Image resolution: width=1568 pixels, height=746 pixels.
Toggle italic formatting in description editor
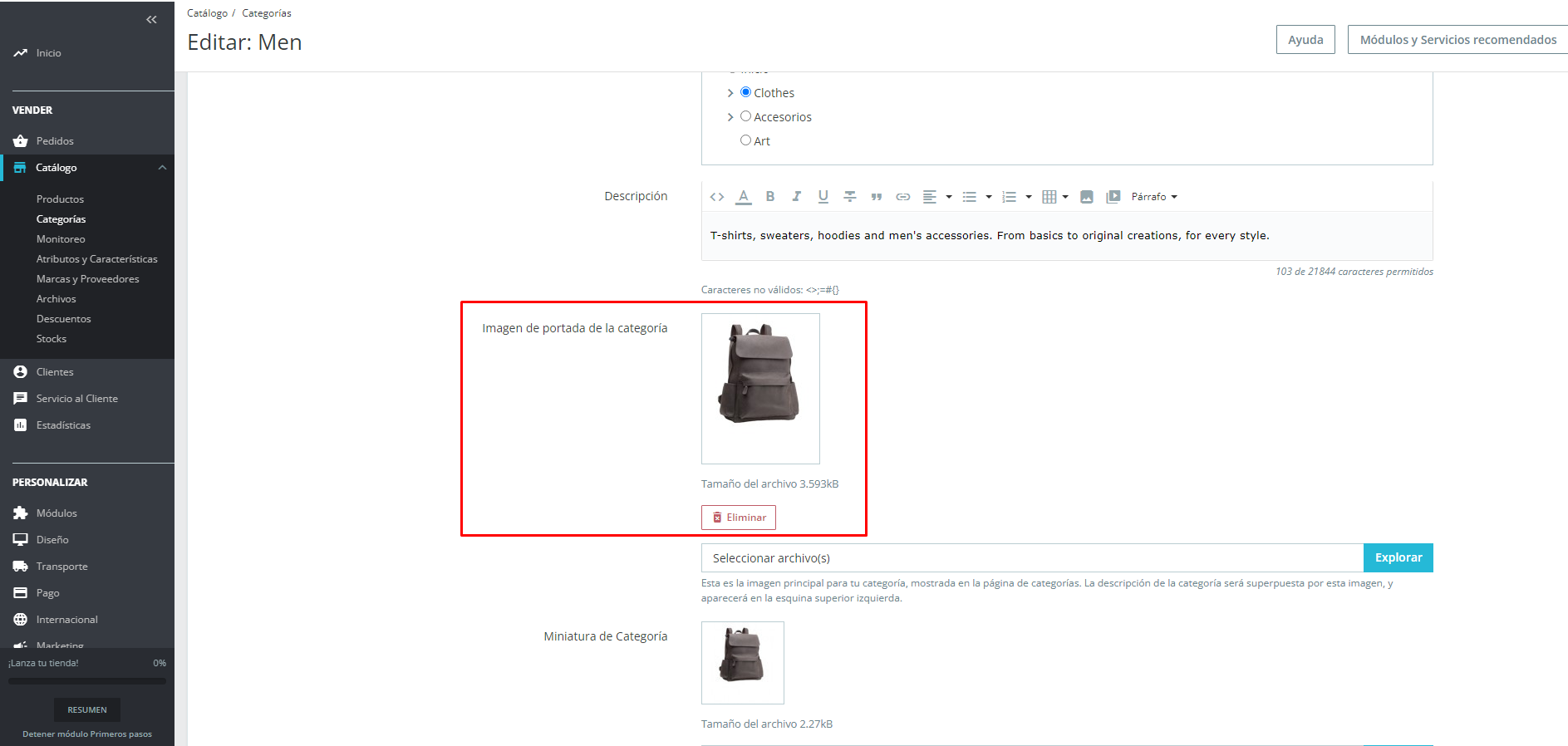[797, 197]
